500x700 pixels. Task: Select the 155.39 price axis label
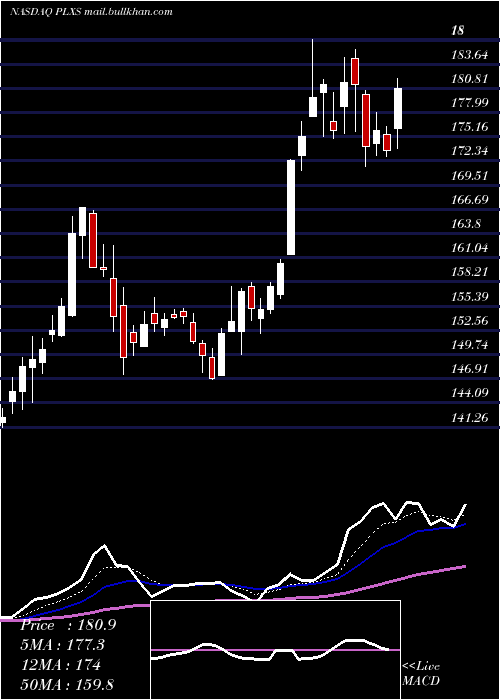(469, 296)
